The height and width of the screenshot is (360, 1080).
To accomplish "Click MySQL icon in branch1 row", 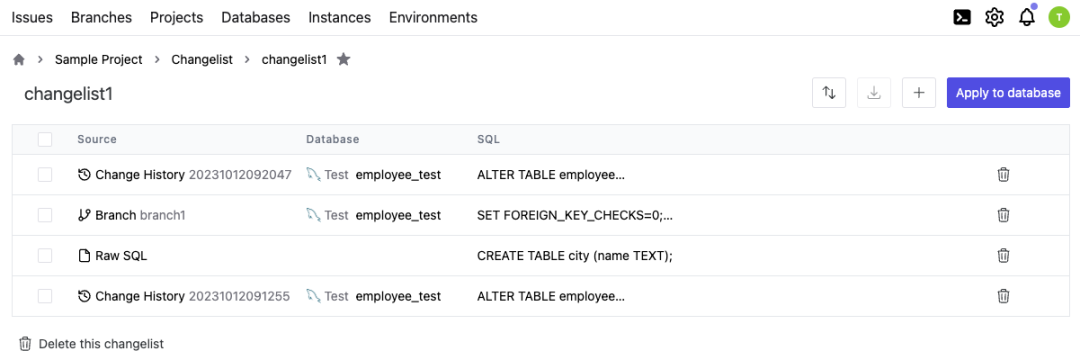I will tap(314, 215).
